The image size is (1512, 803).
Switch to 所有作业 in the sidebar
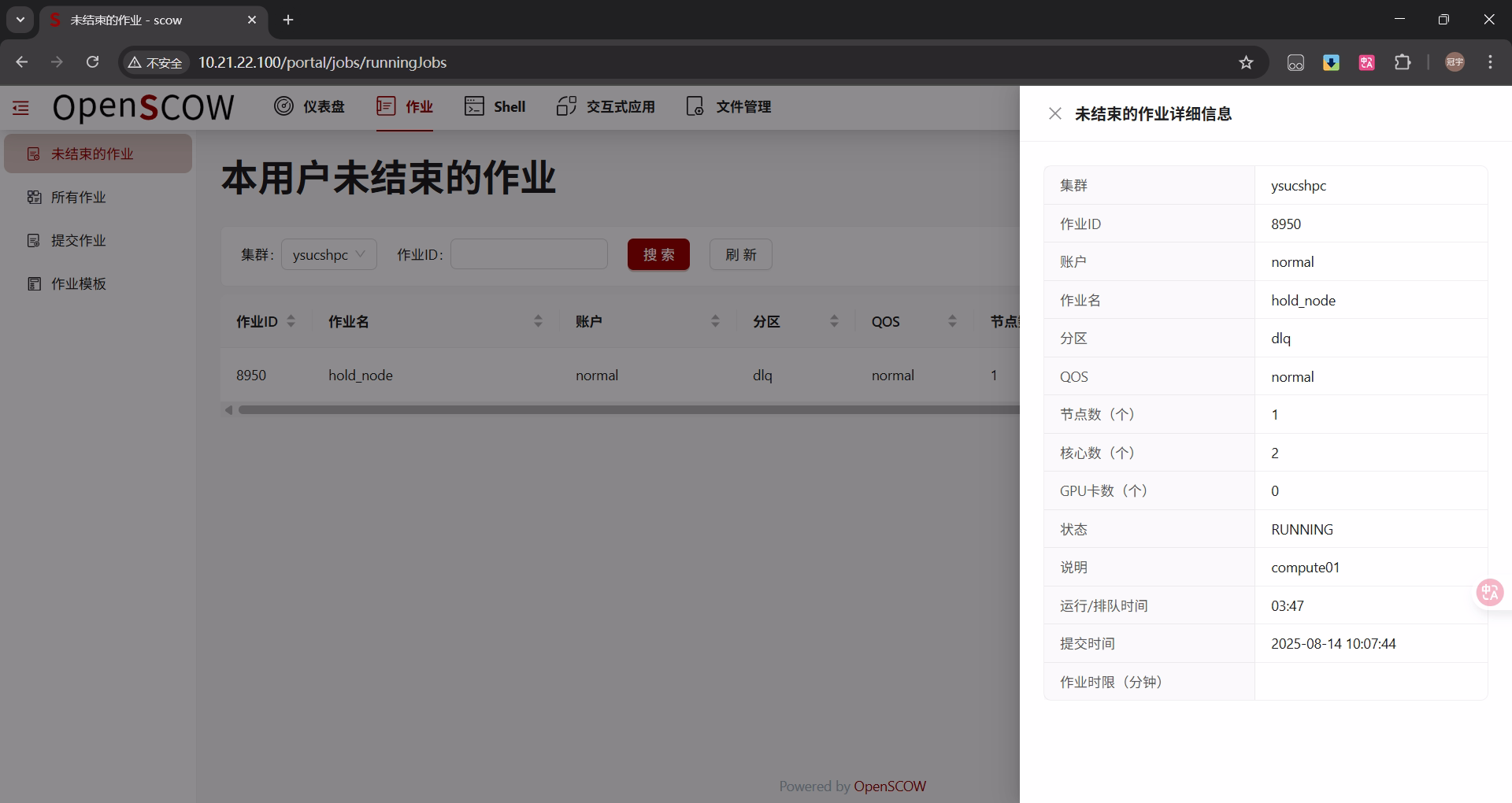pos(79,197)
